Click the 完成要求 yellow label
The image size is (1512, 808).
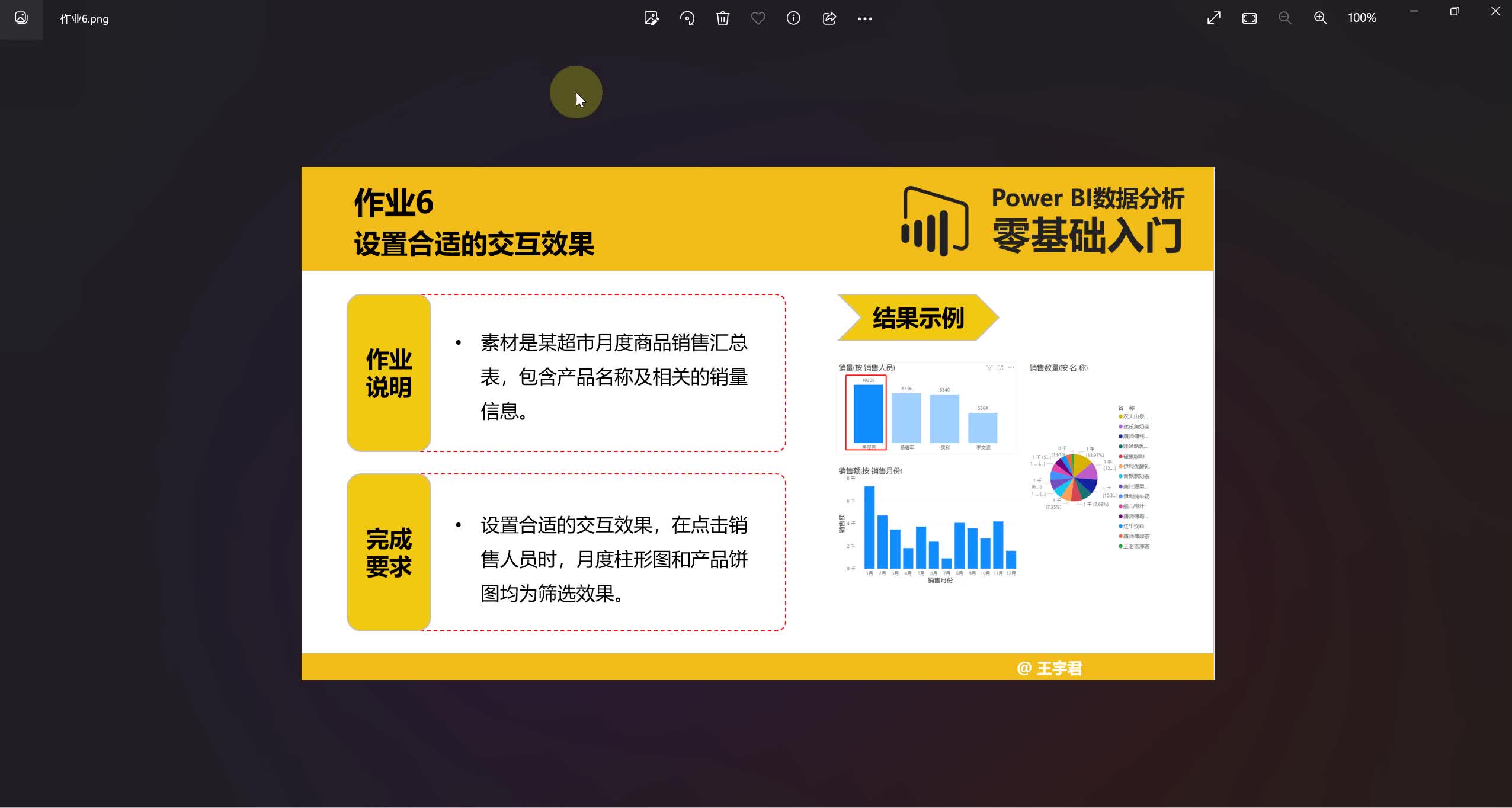pyautogui.click(x=389, y=552)
